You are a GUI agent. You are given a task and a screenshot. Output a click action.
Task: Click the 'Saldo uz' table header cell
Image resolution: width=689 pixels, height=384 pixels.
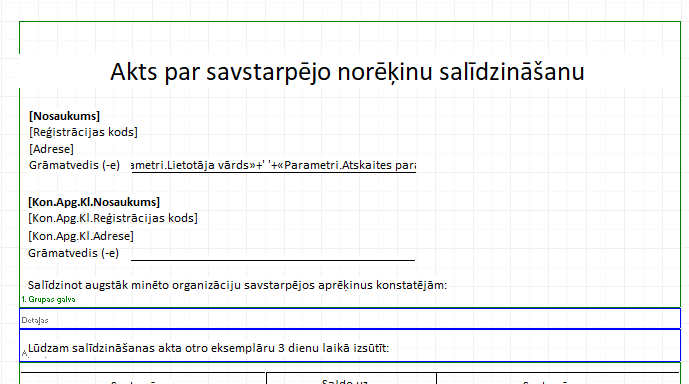pyautogui.click(x=351, y=379)
